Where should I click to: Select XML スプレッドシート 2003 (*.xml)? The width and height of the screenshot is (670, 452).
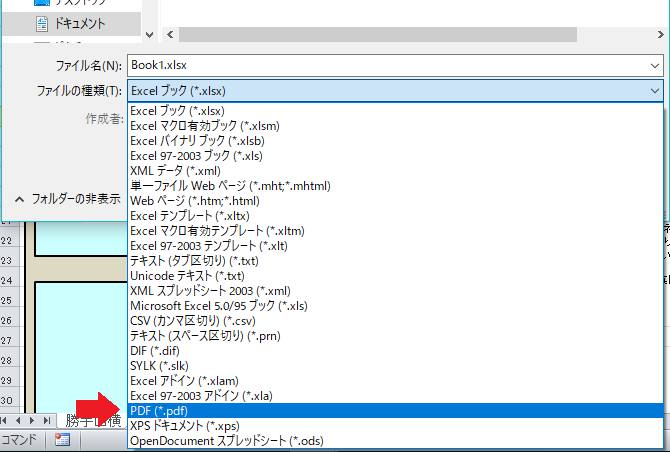[x=395, y=291]
